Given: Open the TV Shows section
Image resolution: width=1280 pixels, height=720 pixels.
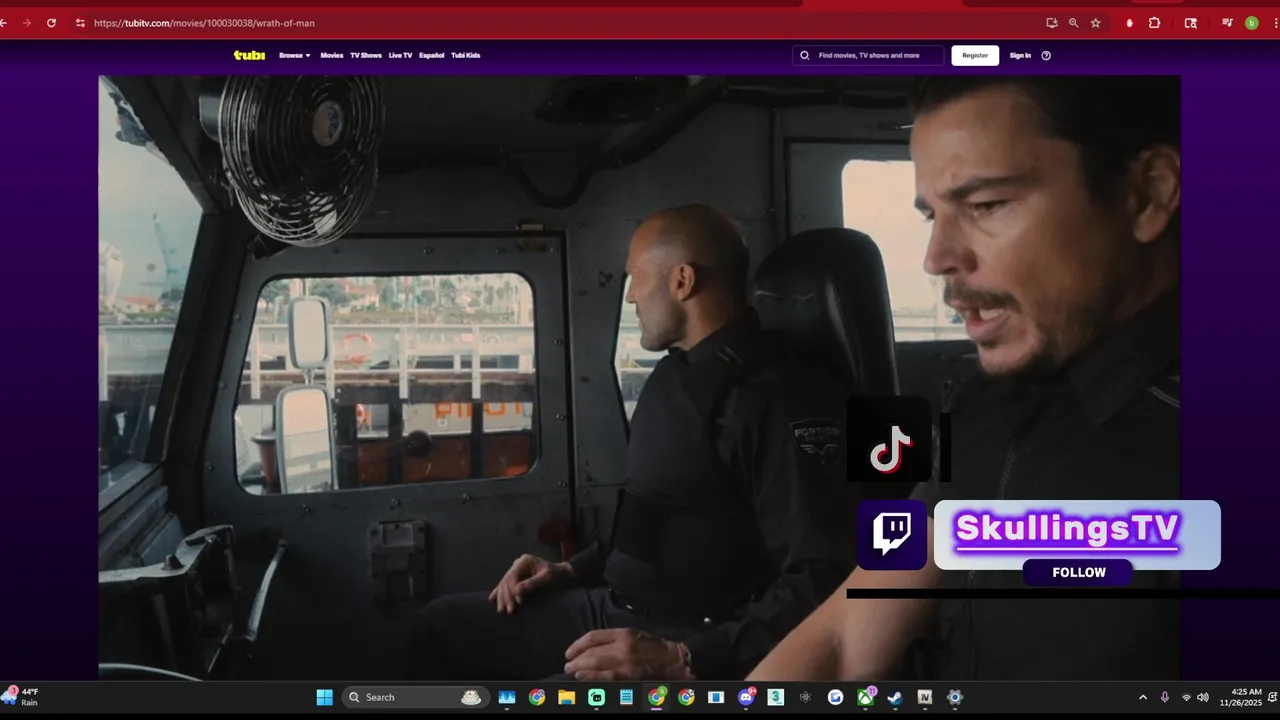Looking at the screenshot, I should [366, 55].
